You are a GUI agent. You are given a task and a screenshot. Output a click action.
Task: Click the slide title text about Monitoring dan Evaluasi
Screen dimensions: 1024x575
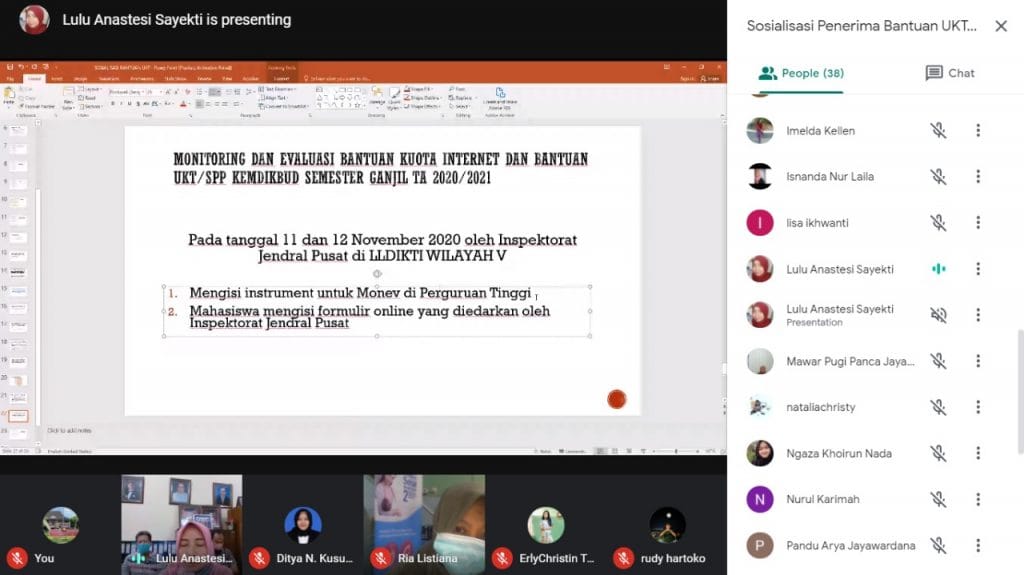tap(381, 169)
